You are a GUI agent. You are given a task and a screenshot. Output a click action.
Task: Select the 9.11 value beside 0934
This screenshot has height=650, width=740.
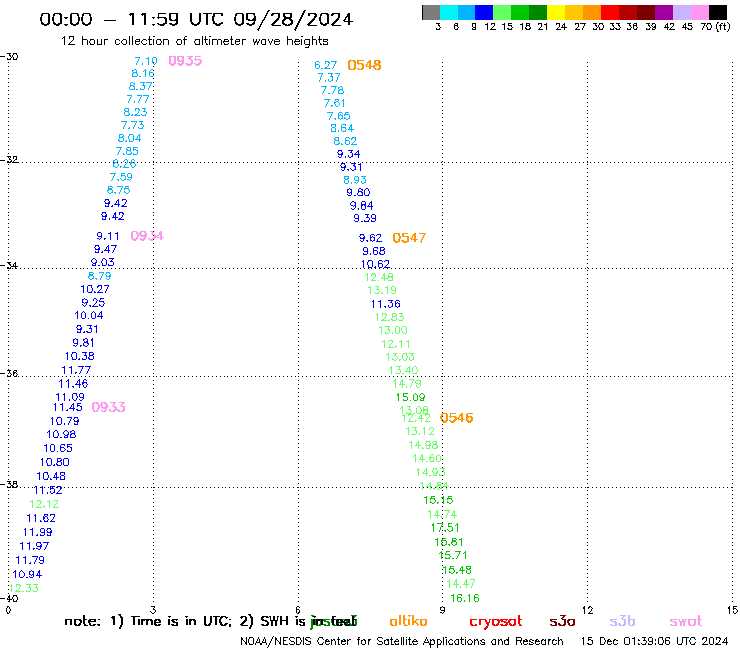[x=108, y=236]
